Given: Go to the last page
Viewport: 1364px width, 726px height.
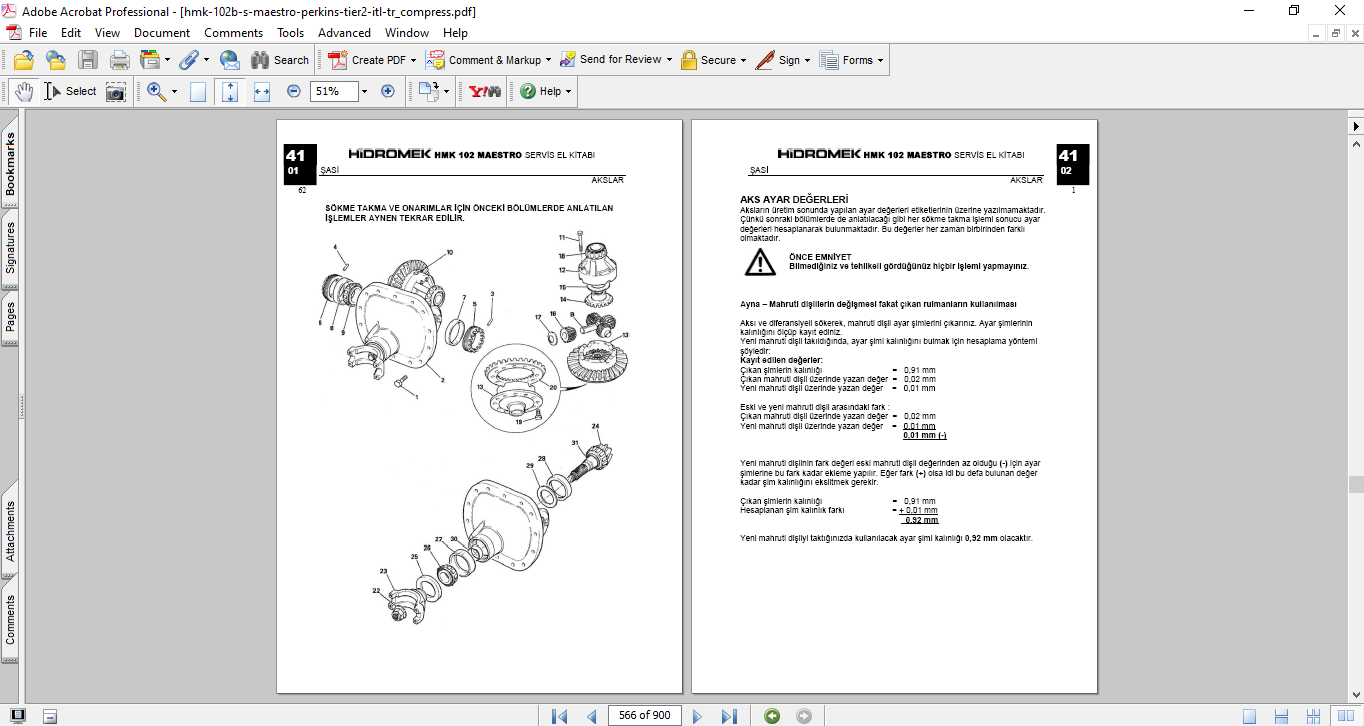Looking at the screenshot, I should tap(729, 716).
